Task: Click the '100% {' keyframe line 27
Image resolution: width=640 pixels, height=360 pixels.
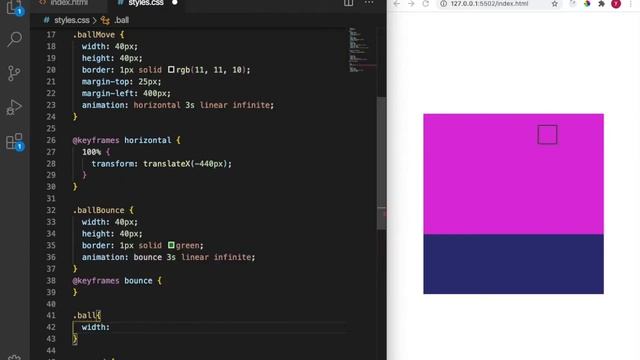Action: pyautogui.click(x=96, y=152)
